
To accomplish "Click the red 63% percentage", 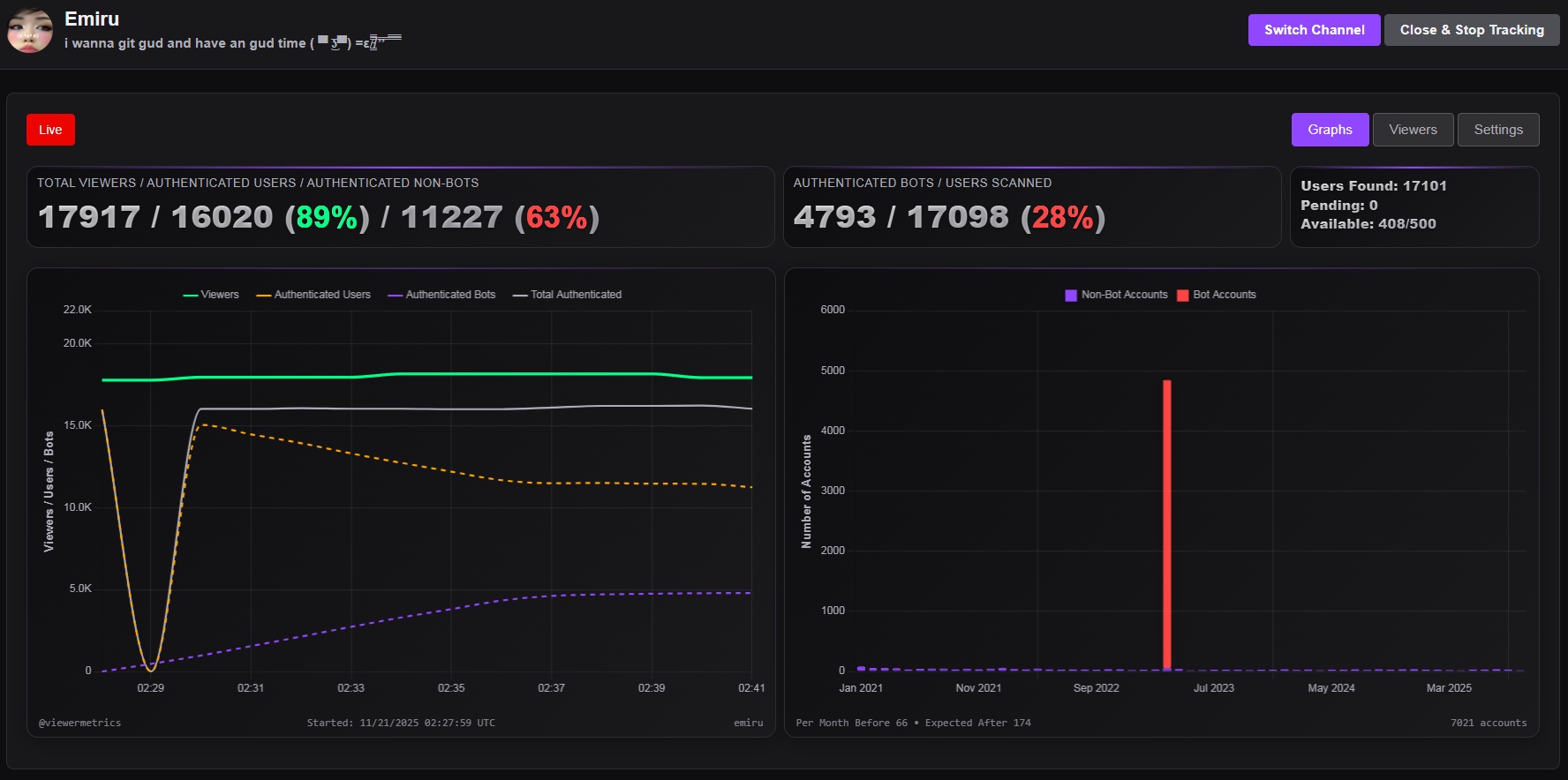I will pyautogui.click(x=557, y=217).
